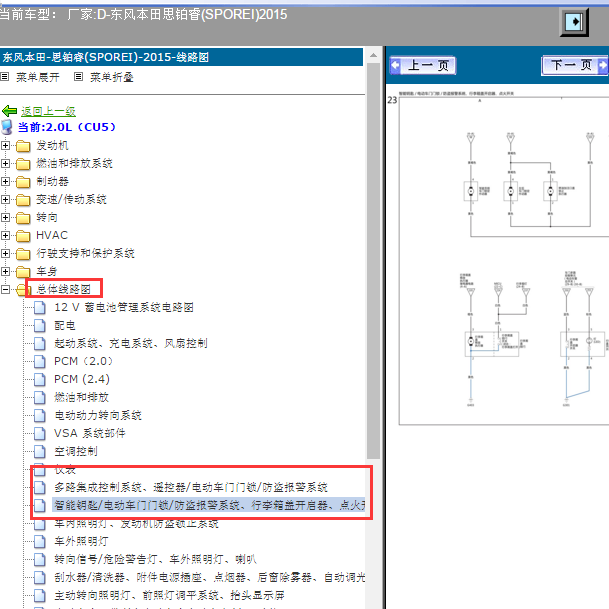
Task: Click the 转向 folder icon
Action: (23, 218)
